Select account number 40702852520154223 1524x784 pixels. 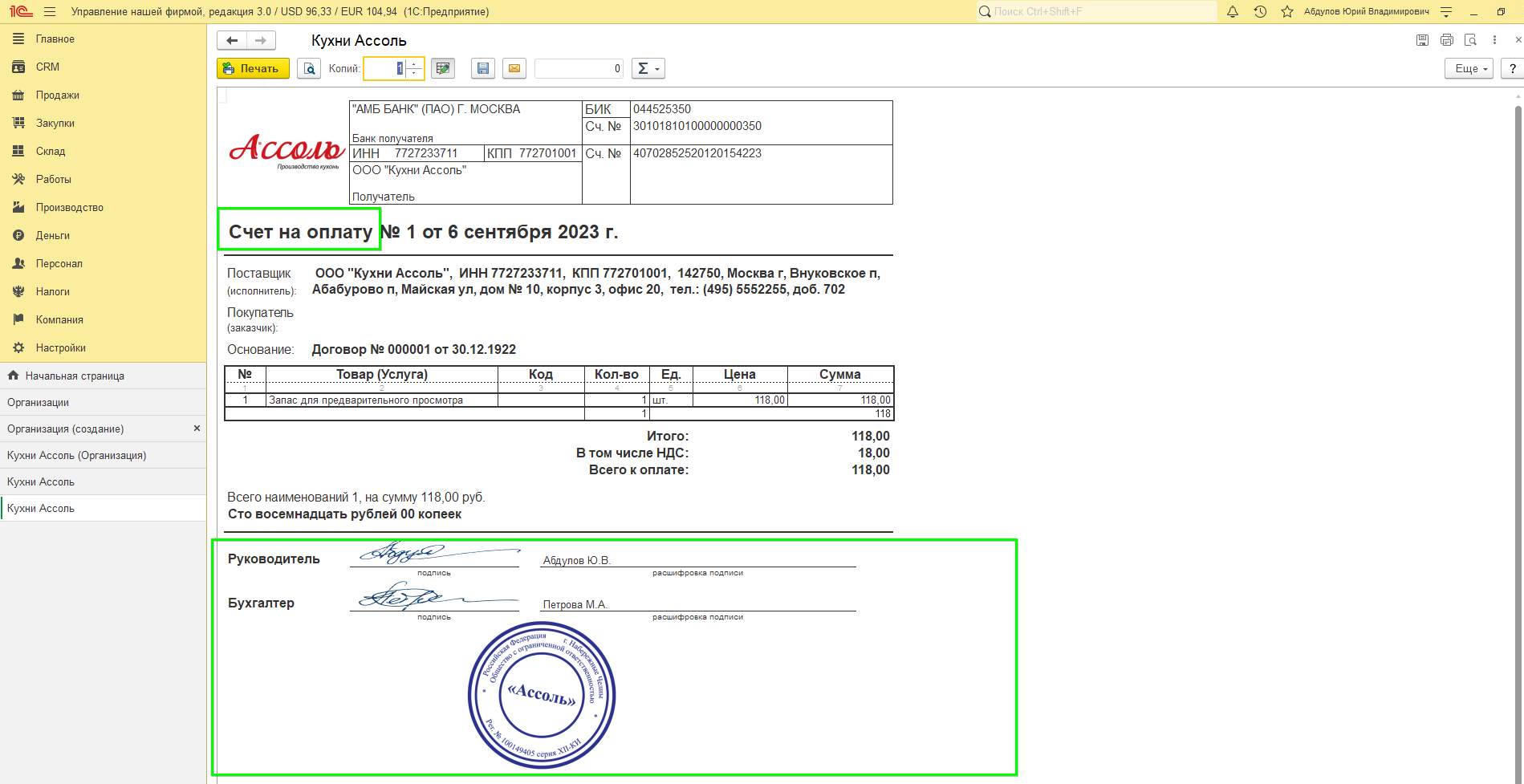(697, 153)
